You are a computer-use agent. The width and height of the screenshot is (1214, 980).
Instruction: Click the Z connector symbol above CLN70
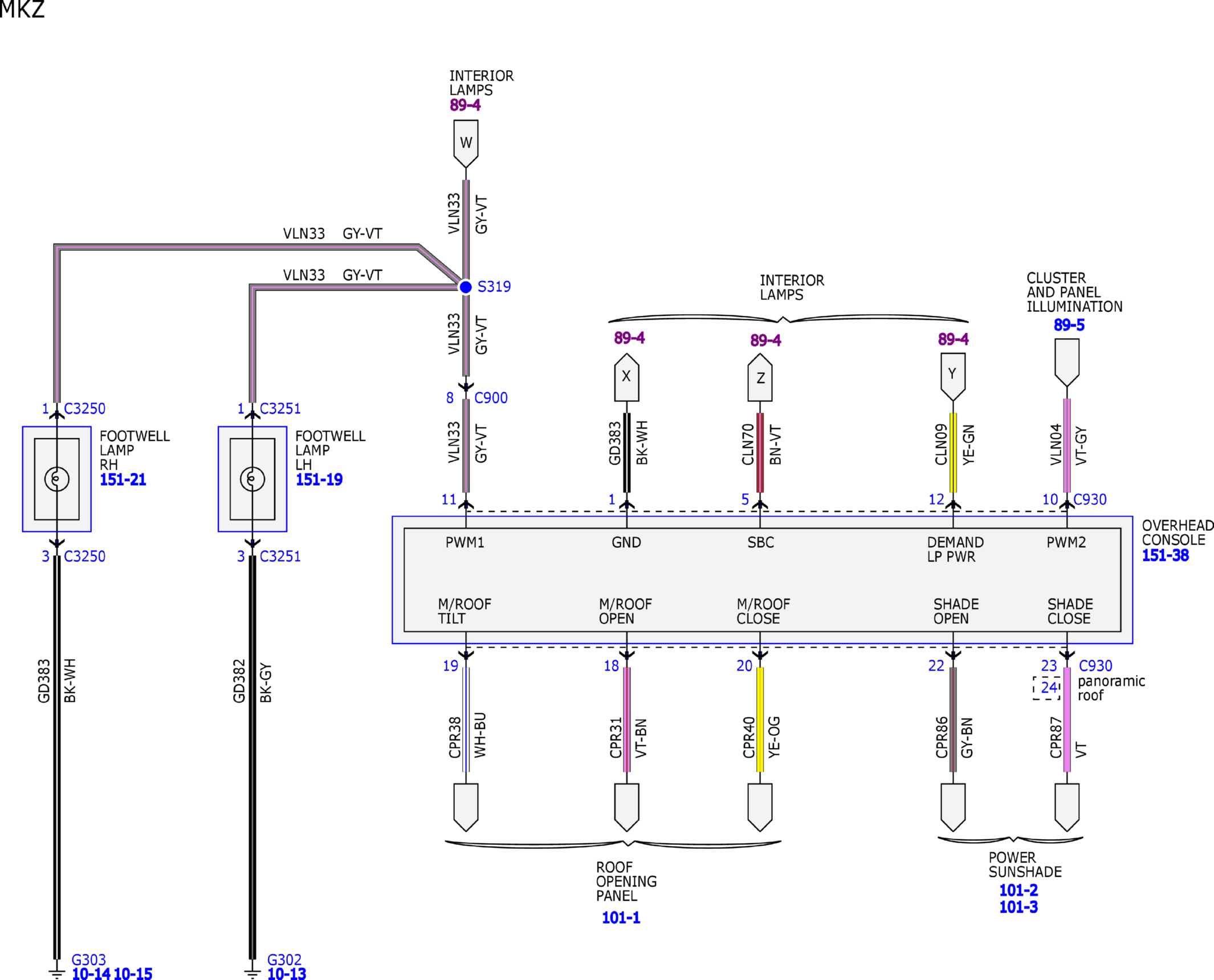(x=760, y=377)
